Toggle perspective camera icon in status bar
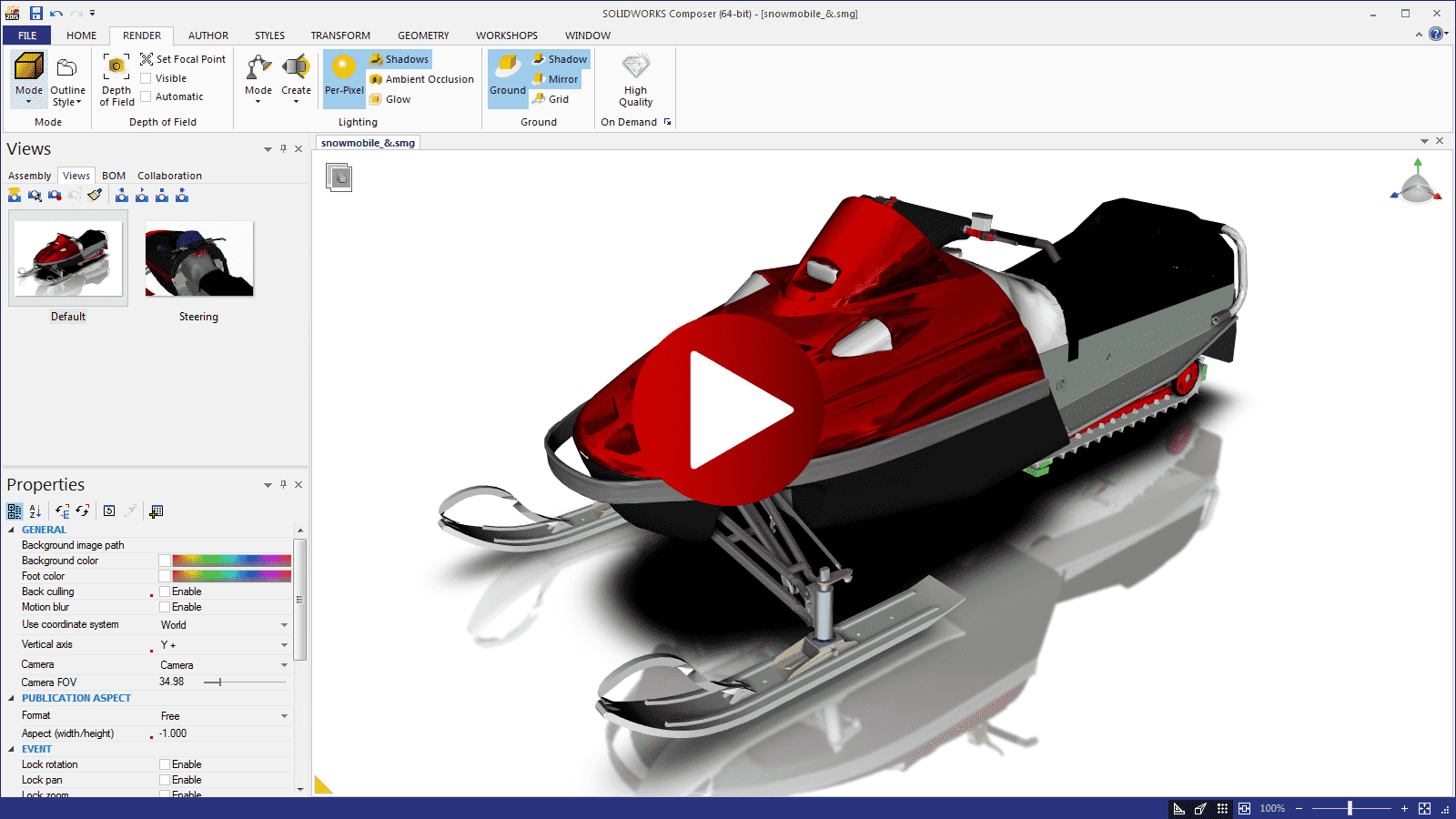 click(1201, 808)
